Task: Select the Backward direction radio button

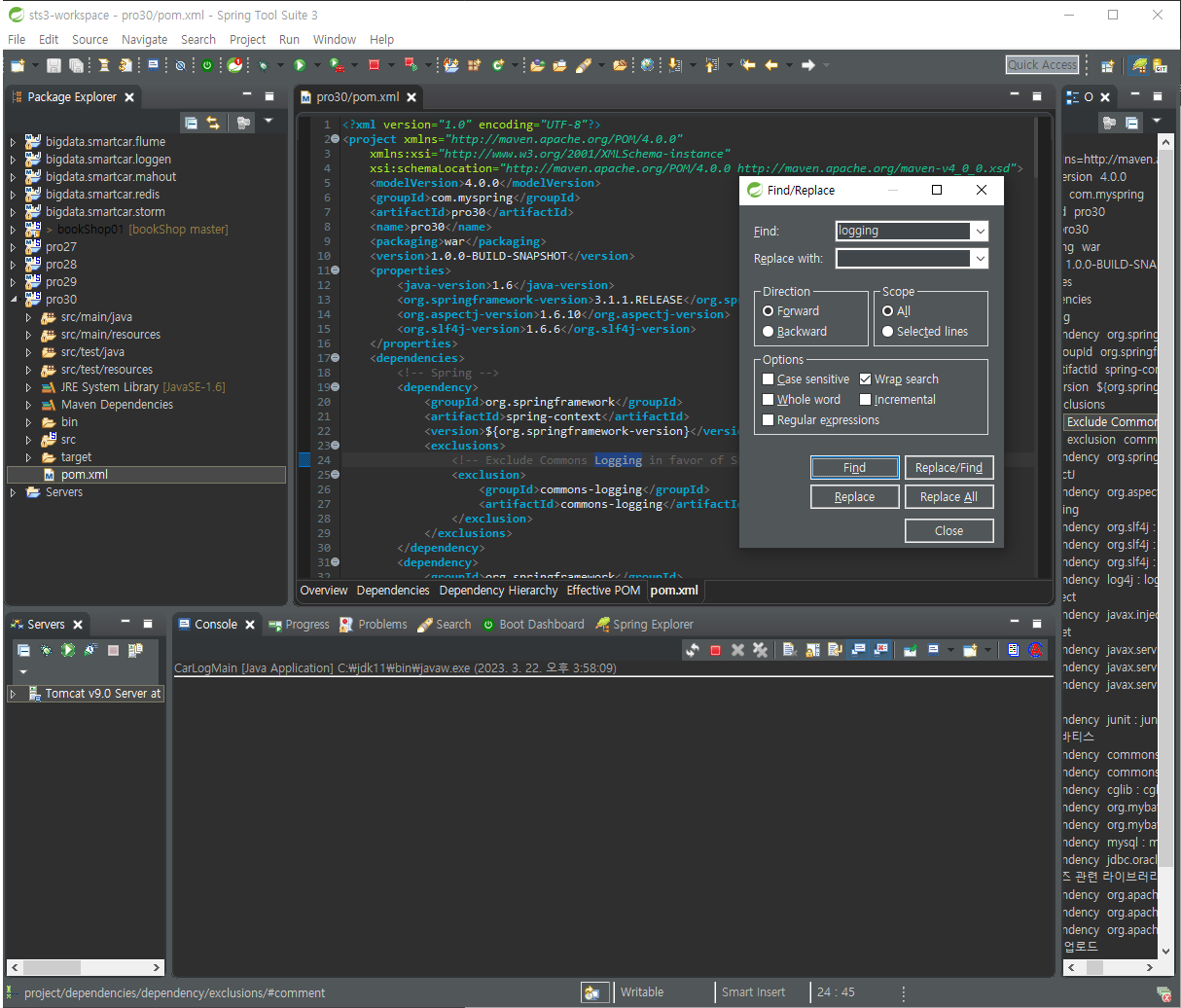Action: (769, 332)
